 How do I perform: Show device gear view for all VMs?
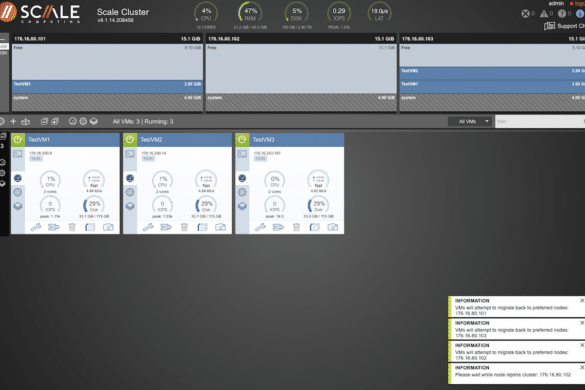(83, 121)
